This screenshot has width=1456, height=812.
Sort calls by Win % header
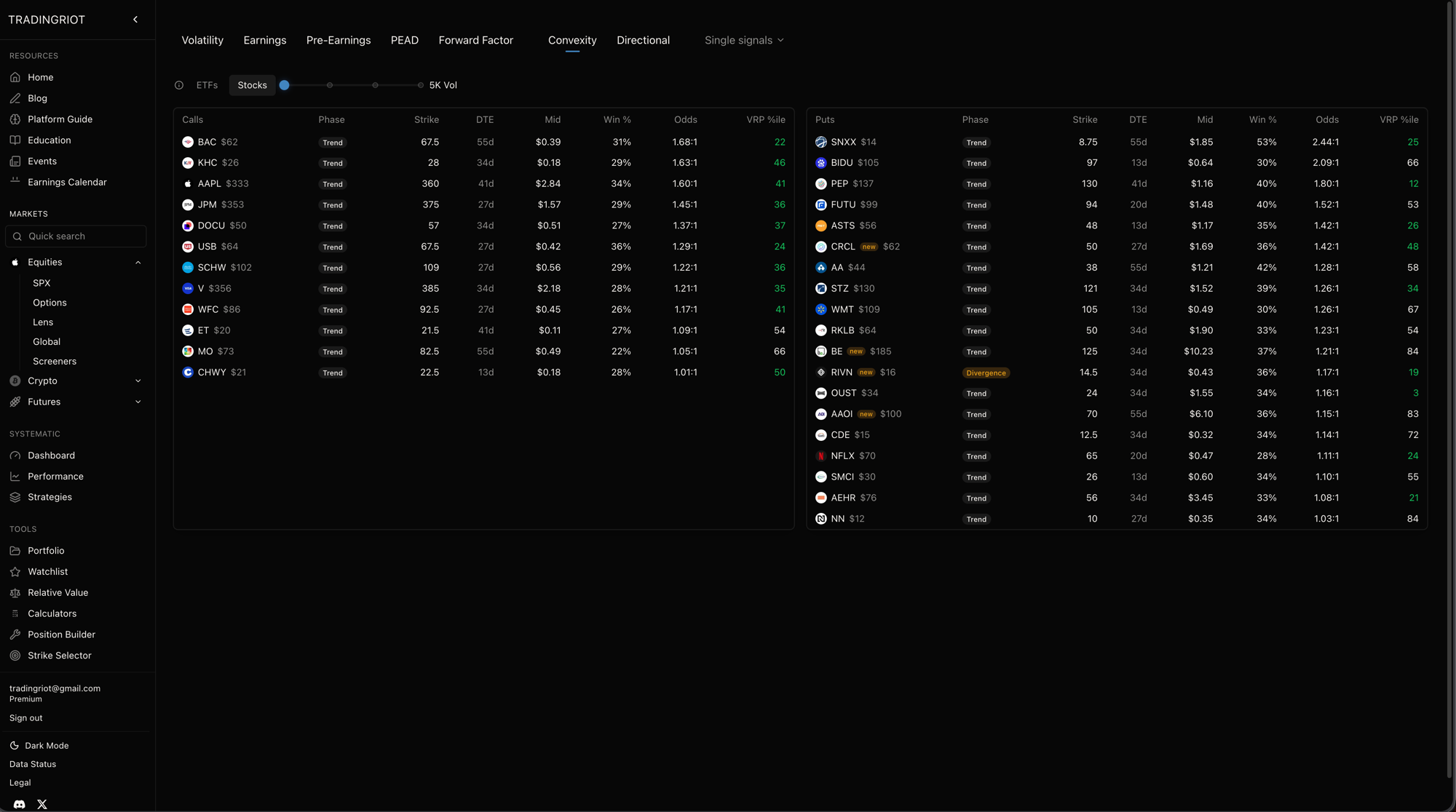tap(617, 120)
